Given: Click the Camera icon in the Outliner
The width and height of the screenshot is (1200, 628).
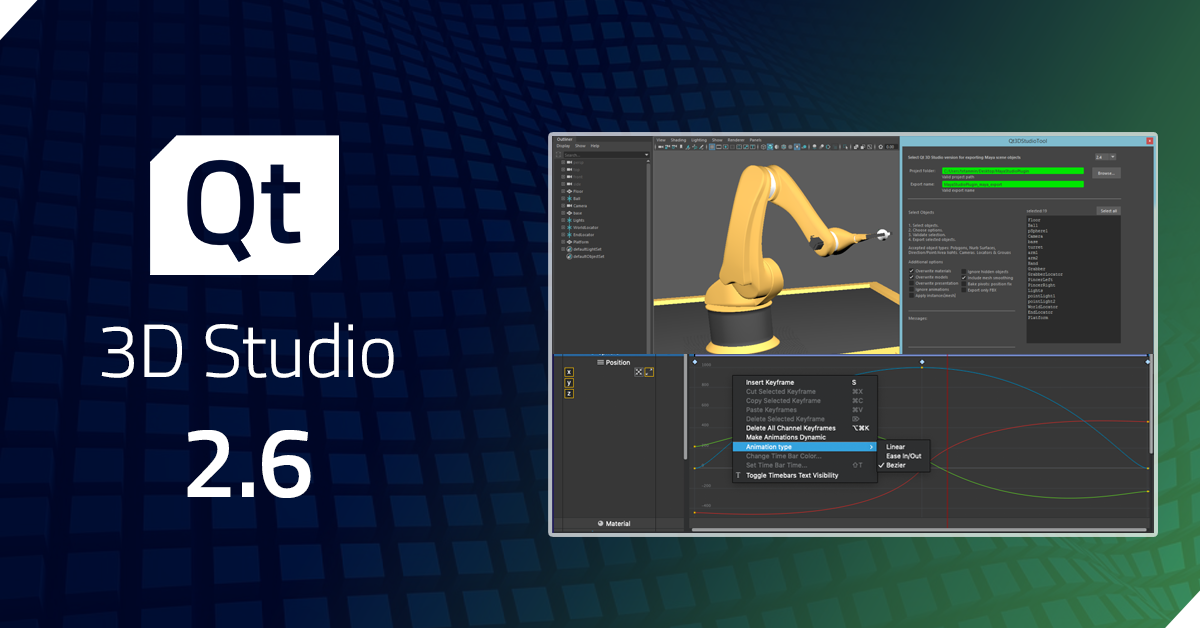Looking at the screenshot, I should pos(569,206).
